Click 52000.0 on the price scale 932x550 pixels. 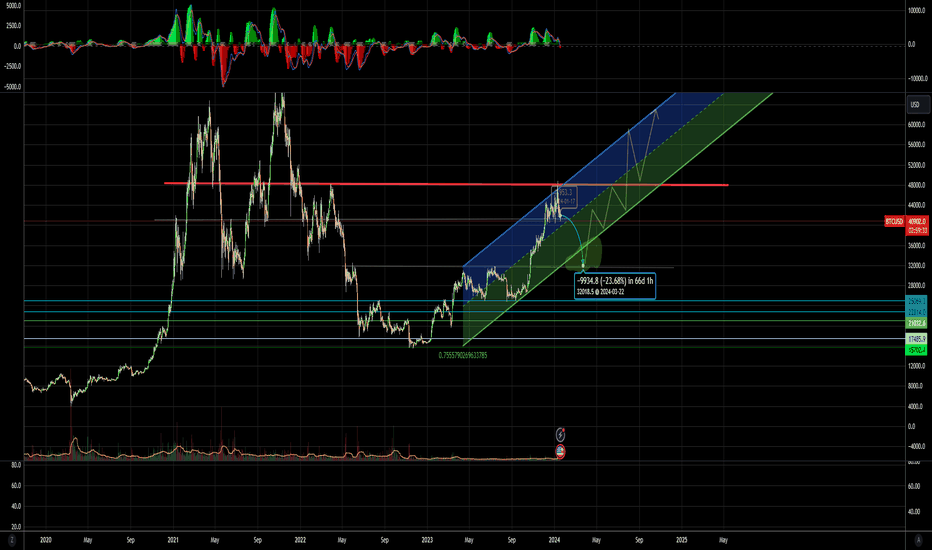(x=916, y=165)
